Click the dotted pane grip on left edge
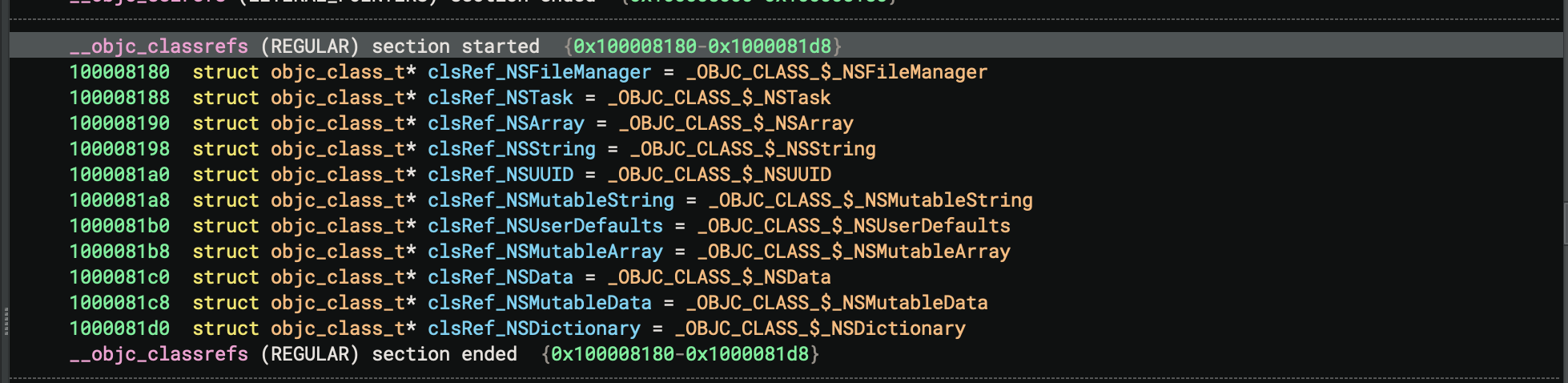Screen dimensions: 1568x383 pos(6,321)
